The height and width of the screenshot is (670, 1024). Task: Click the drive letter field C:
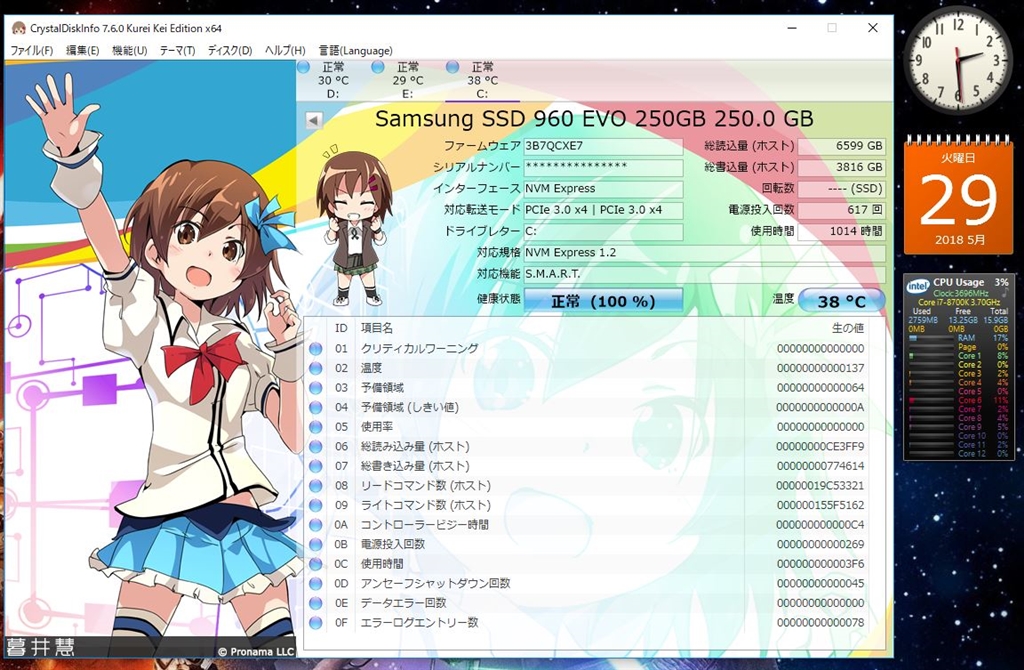[x=603, y=231]
